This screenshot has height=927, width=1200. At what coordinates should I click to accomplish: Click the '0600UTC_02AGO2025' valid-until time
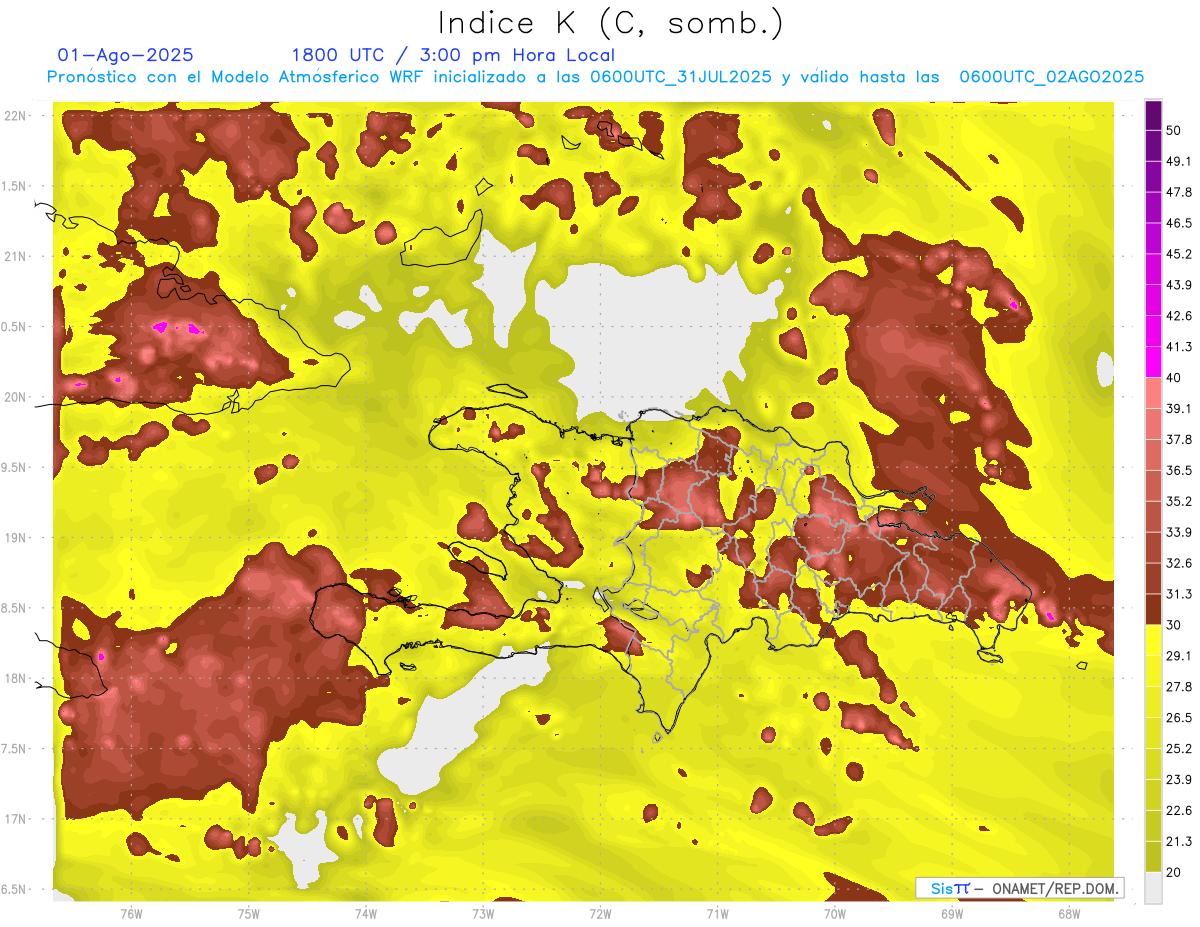1051,77
